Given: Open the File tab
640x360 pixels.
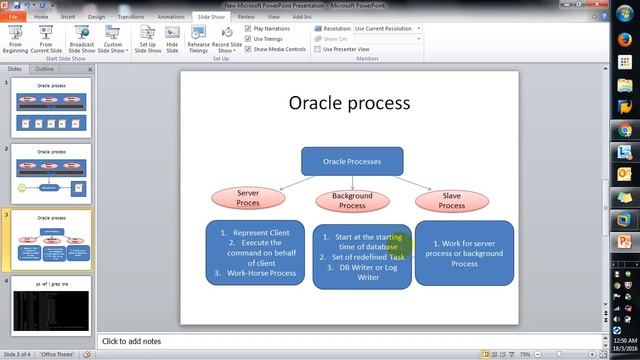Looking at the screenshot, I should (13, 17).
